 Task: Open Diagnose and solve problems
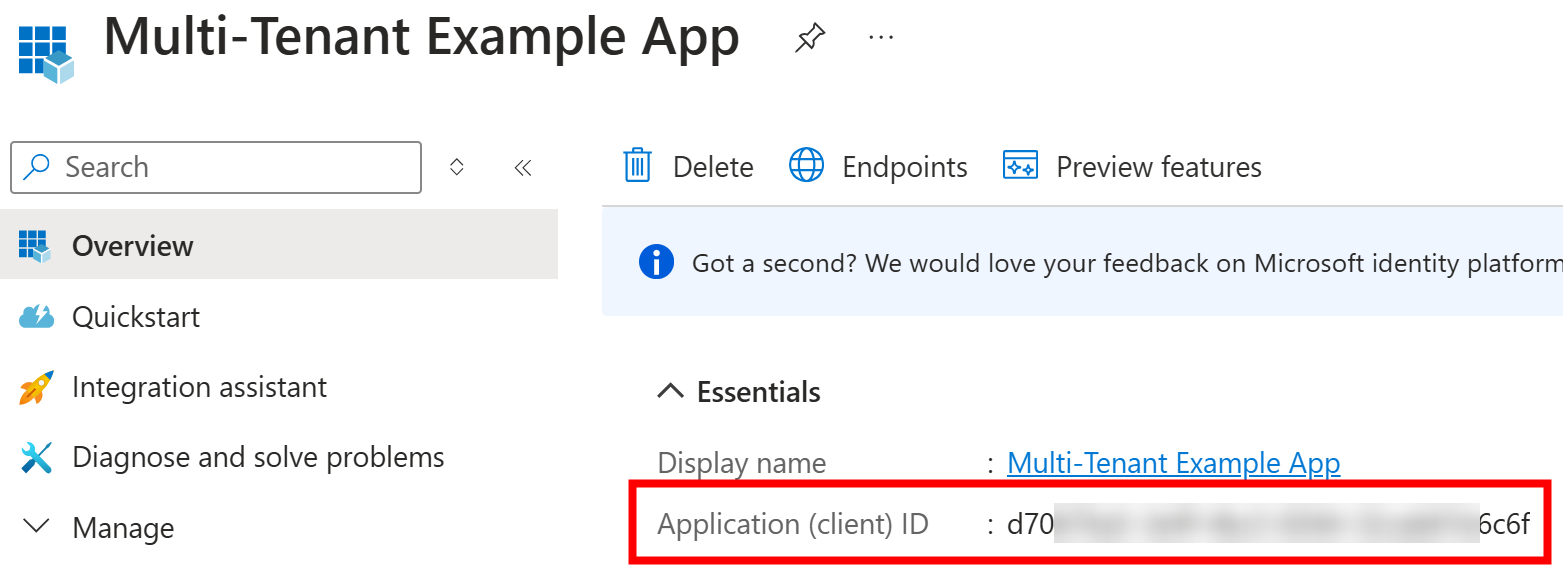(258, 458)
